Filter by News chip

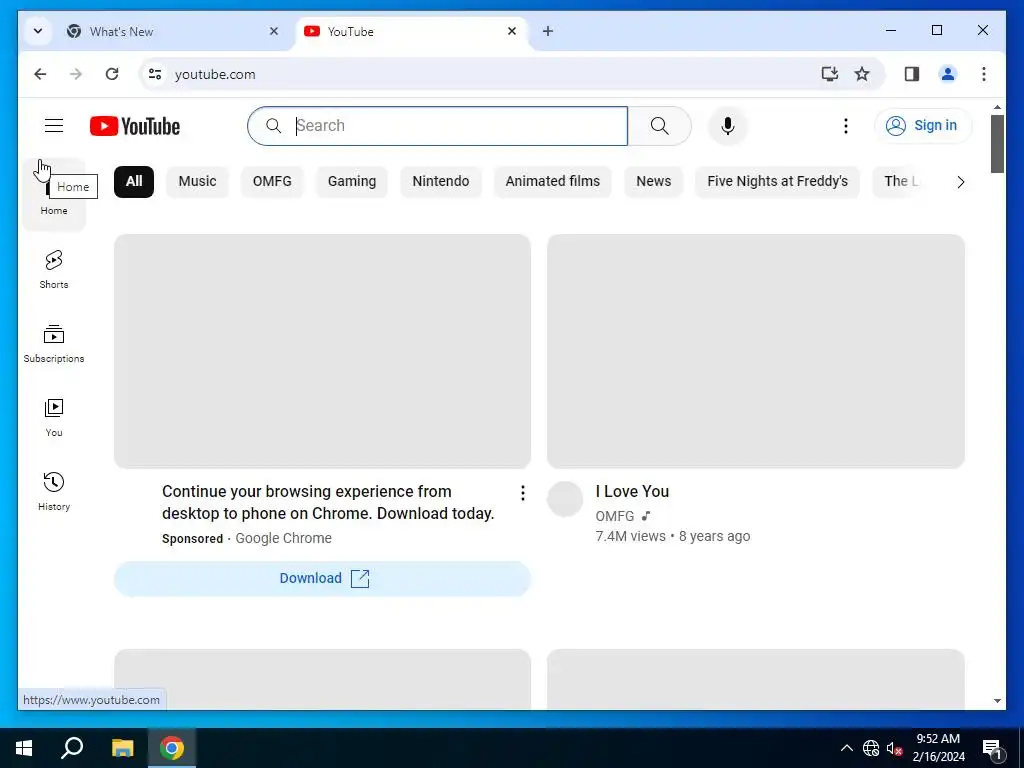coord(654,182)
